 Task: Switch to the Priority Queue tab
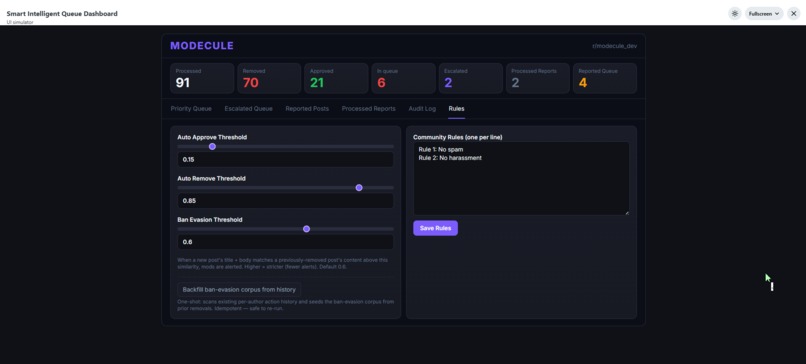pos(191,108)
